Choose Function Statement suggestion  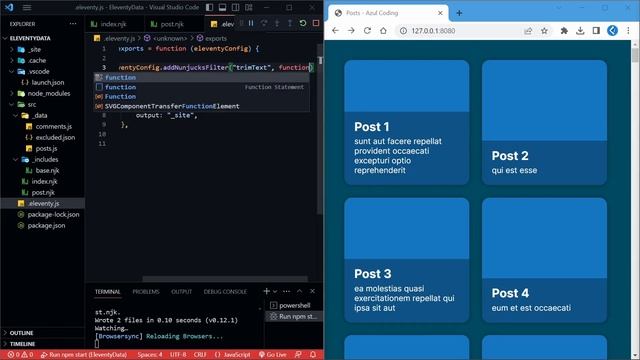[x=202, y=87]
